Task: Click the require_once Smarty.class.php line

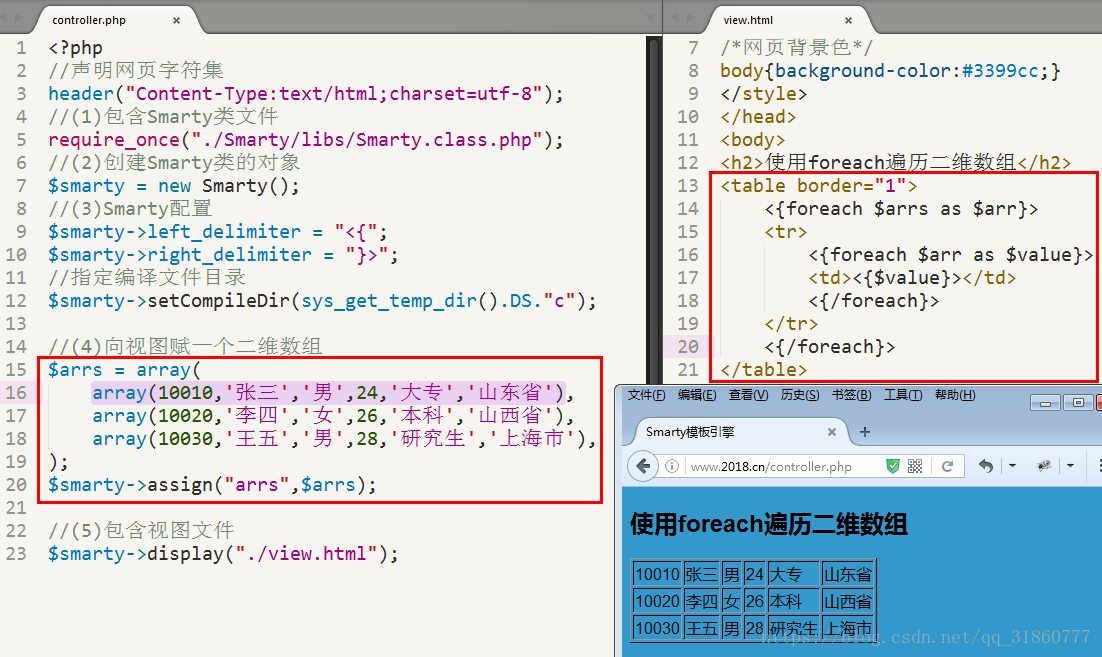Action: click(x=306, y=140)
